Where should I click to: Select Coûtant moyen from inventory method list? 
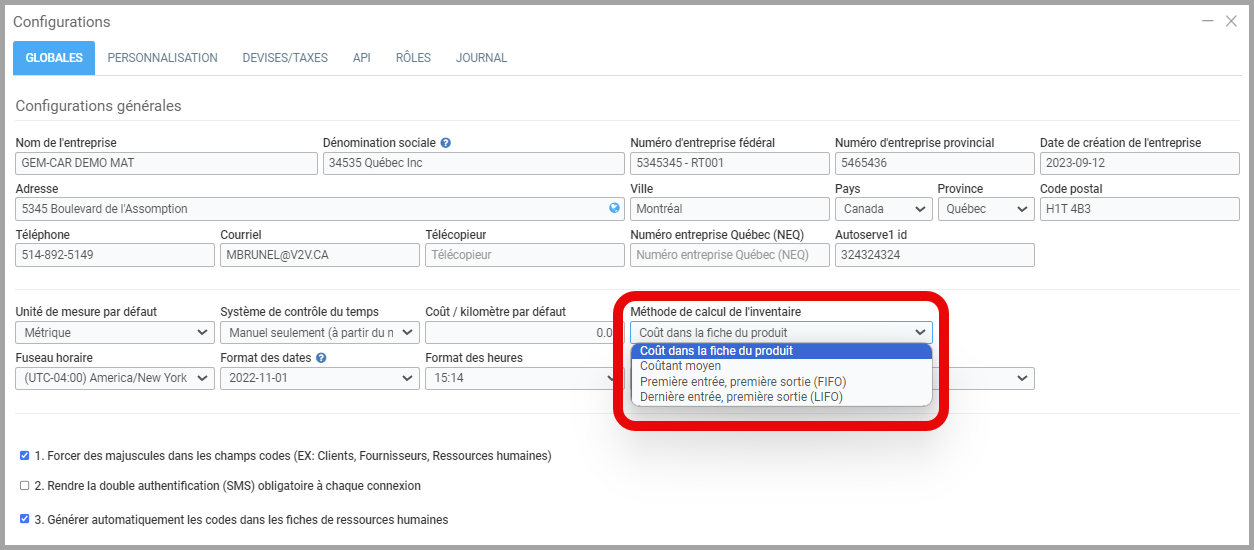click(680, 366)
